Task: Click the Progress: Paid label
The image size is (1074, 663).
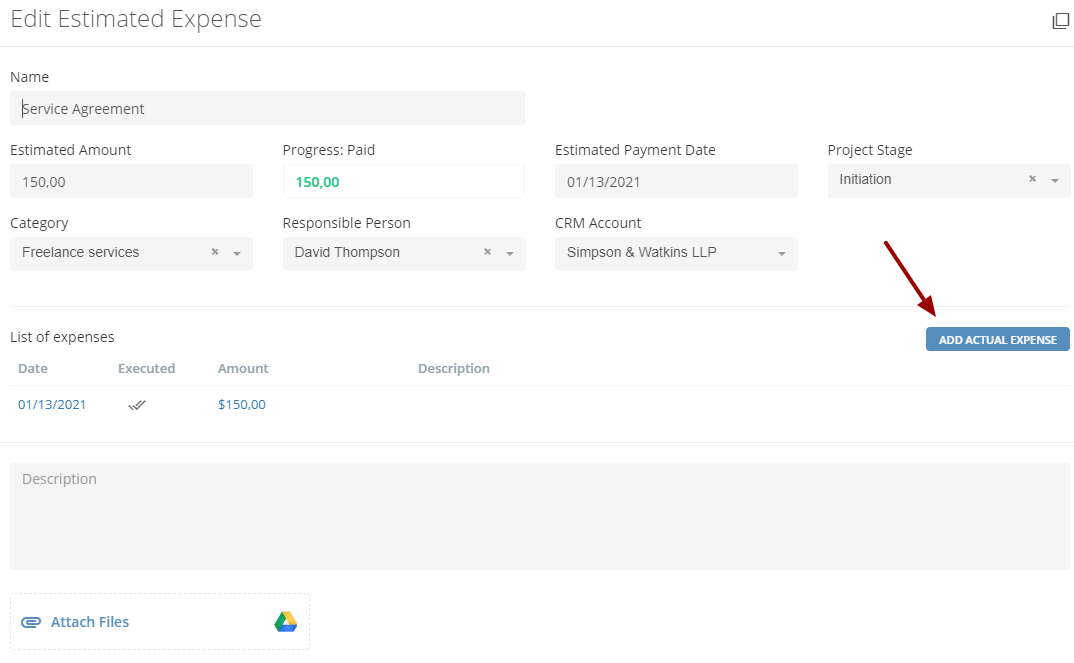Action: tap(329, 150)
